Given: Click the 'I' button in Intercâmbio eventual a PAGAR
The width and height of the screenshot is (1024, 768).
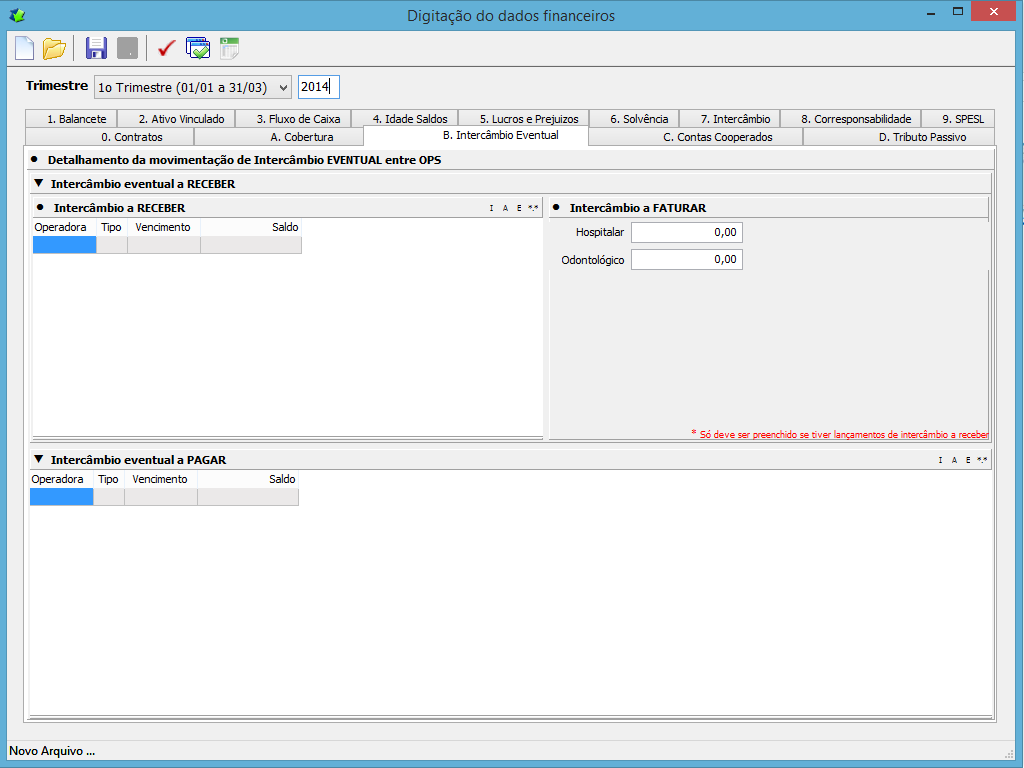Looking at the screenshot, I should click(940, 460).
